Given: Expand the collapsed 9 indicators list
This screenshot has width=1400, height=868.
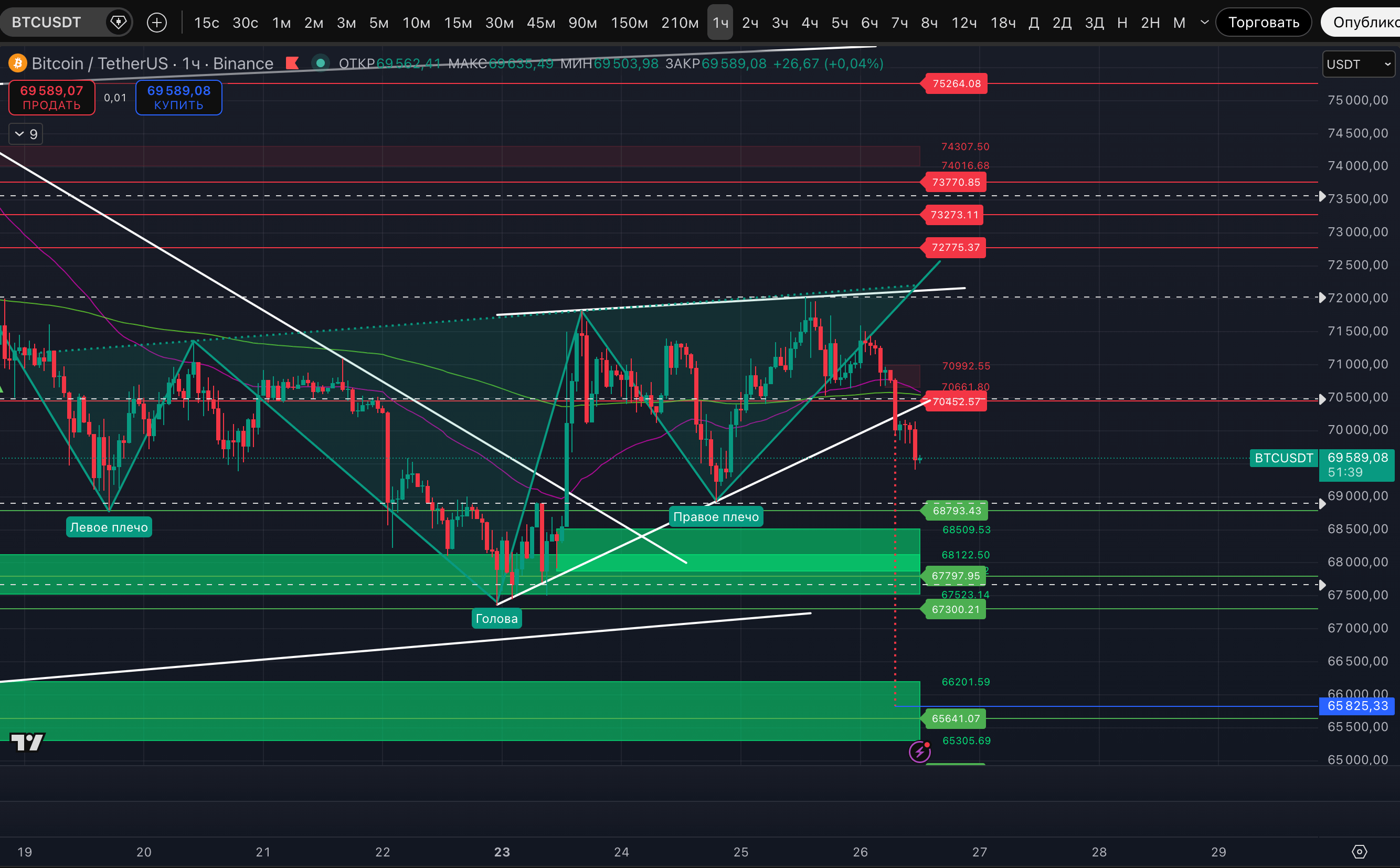Looking at the screenshot, I should (26, 134).
